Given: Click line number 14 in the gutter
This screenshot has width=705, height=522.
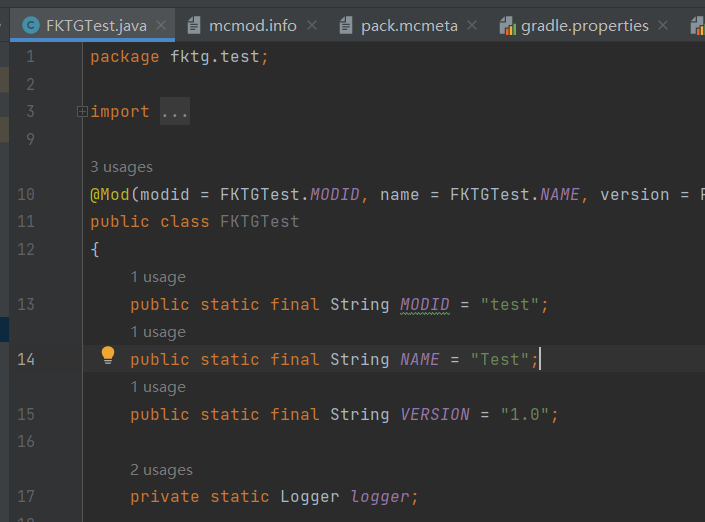Looking at the screenshot, I should tap(26, 360).
